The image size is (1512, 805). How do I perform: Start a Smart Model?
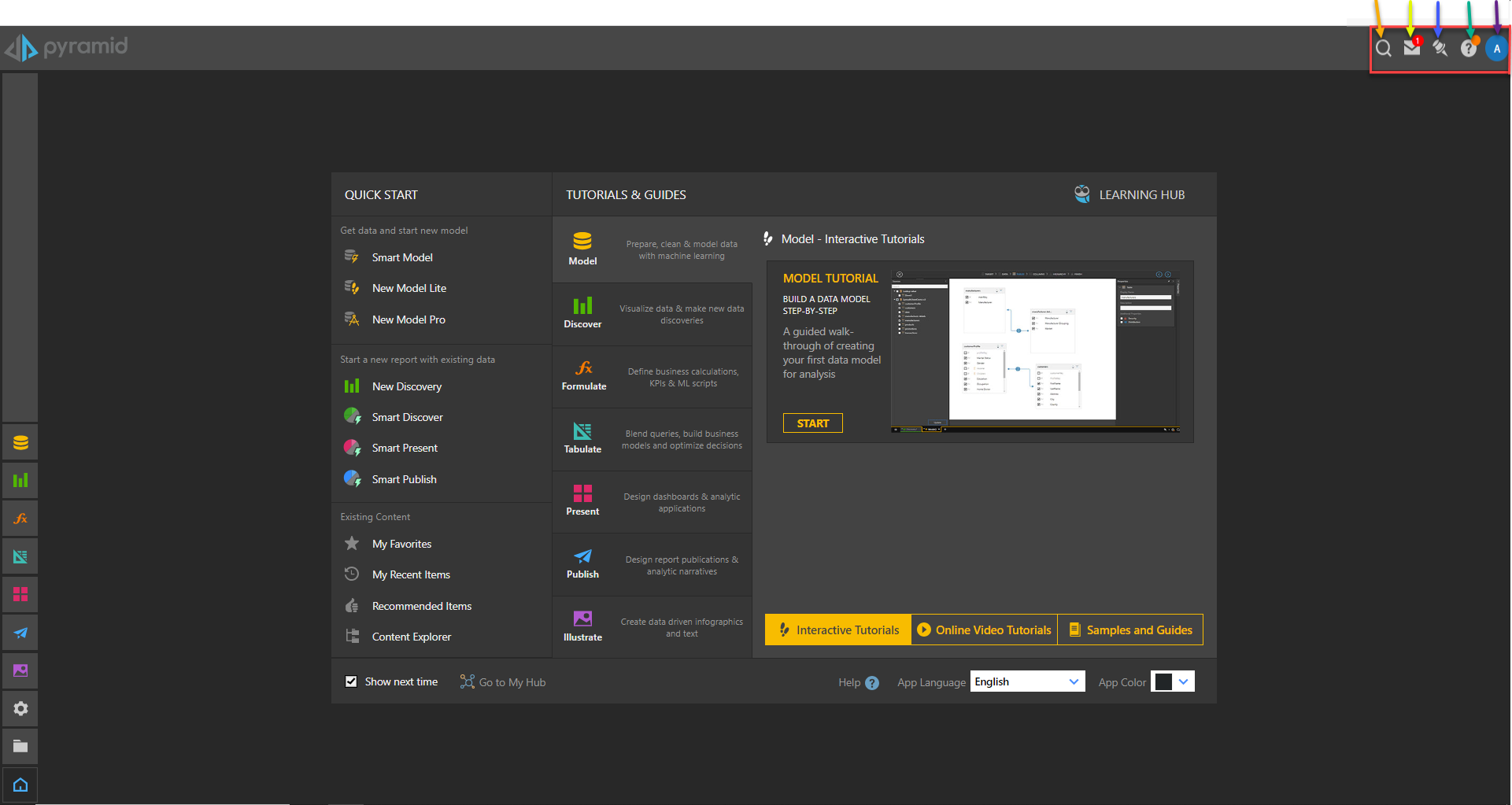[402, 257]
